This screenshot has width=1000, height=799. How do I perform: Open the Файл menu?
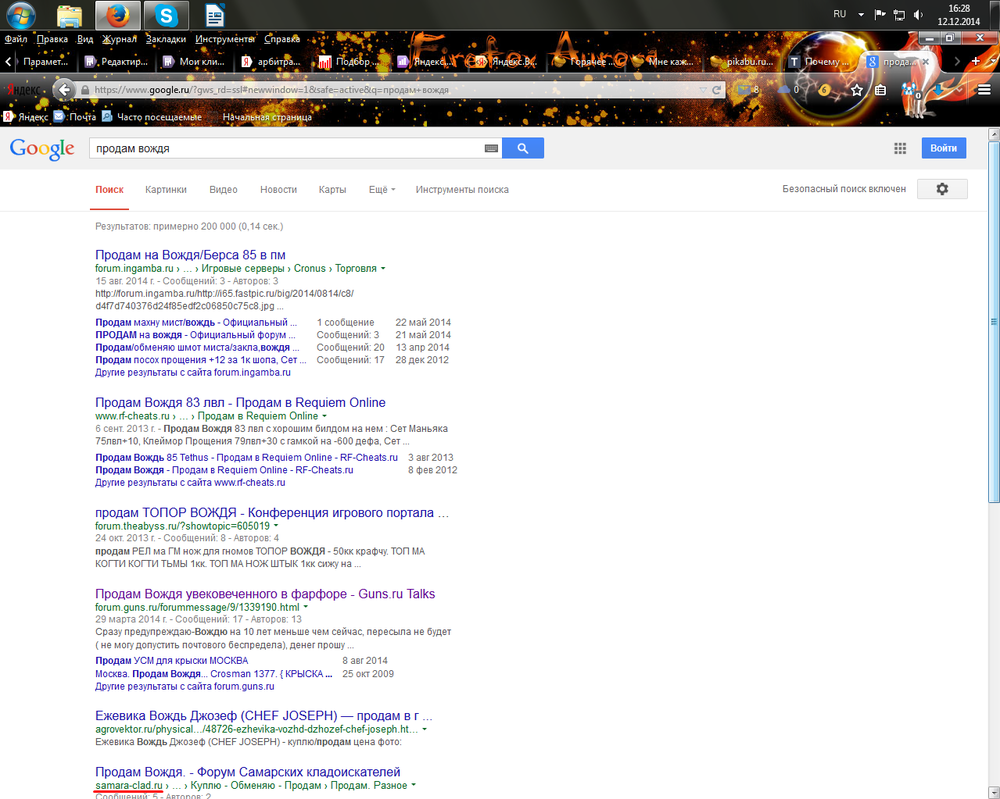coord(16,39)
